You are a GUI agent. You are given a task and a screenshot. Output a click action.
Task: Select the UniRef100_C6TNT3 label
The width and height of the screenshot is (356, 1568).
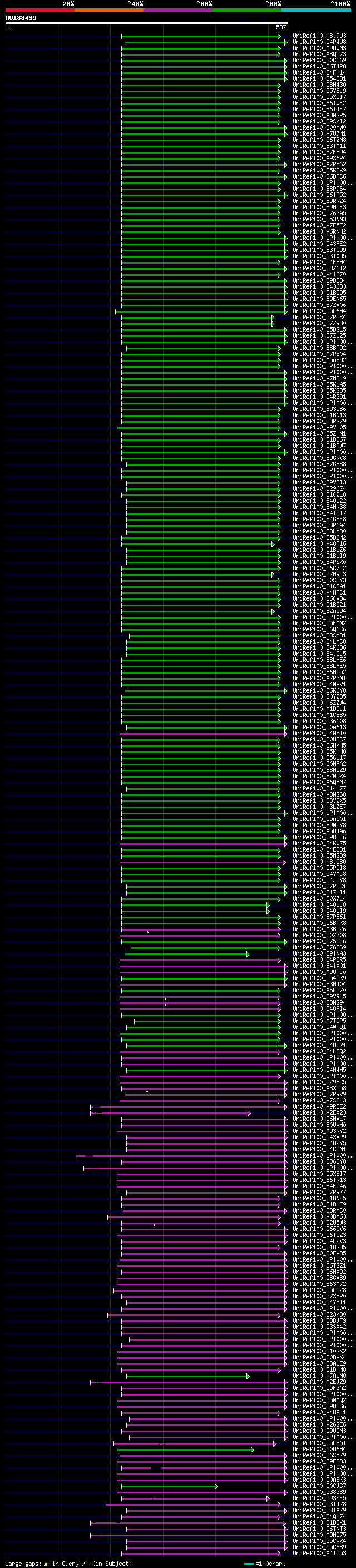(x=319, y=1528)
